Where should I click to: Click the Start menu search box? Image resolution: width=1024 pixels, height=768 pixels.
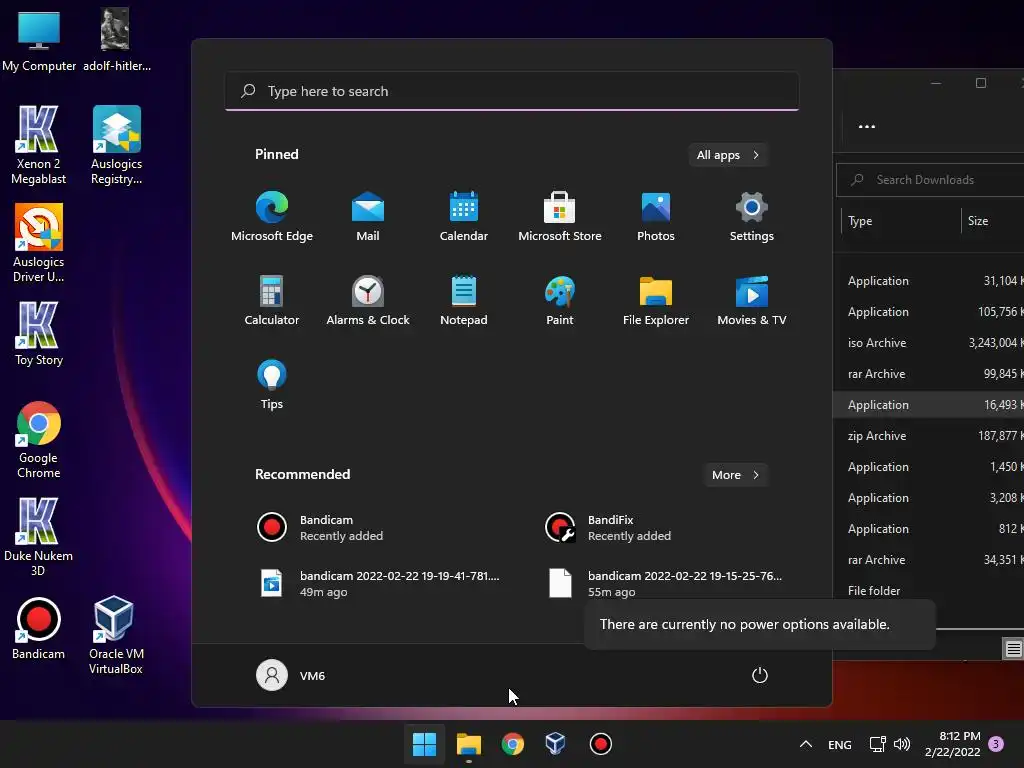512,91
